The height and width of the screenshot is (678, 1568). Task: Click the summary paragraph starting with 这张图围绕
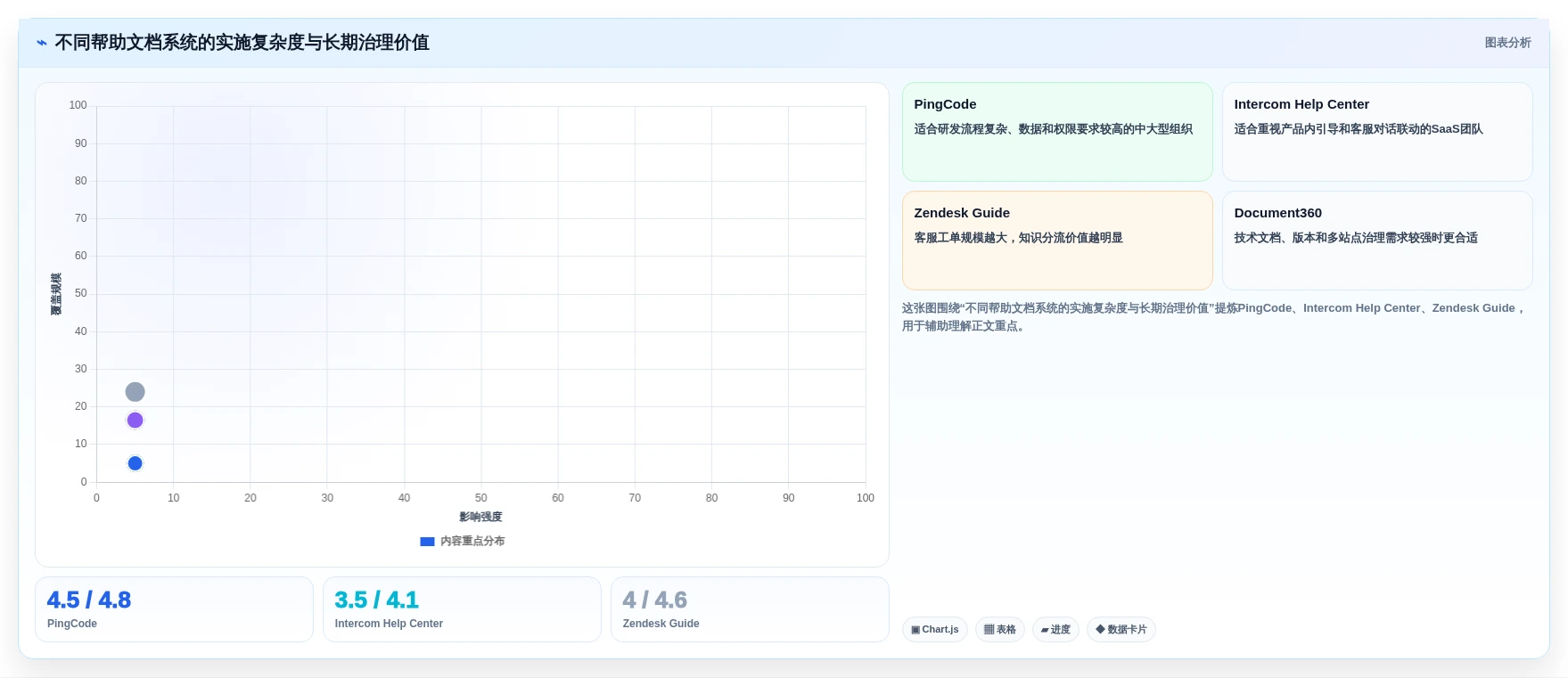(x=1214, y=317)
